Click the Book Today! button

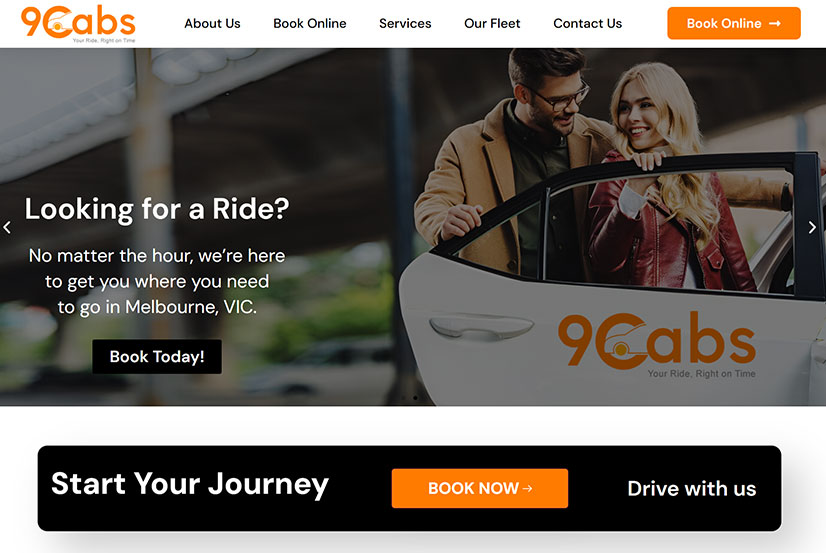tap(157, 357)
